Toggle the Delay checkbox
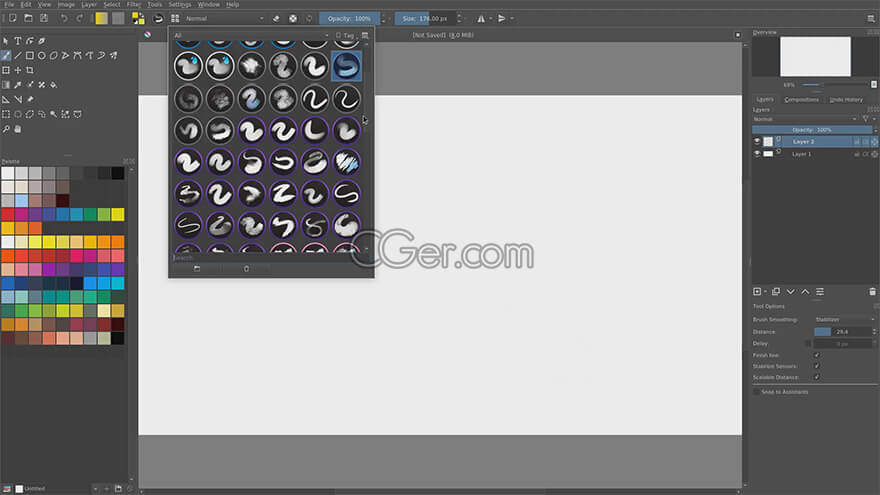 [x=808, y=343]
